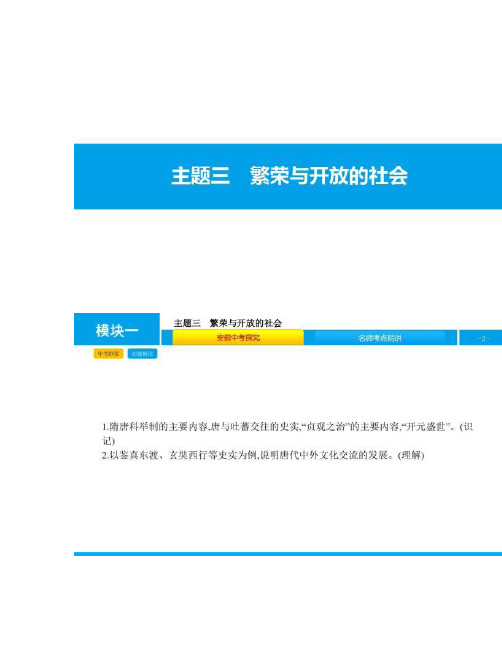Click the small yellow 中考纲要 button

[x=108, y=353]
